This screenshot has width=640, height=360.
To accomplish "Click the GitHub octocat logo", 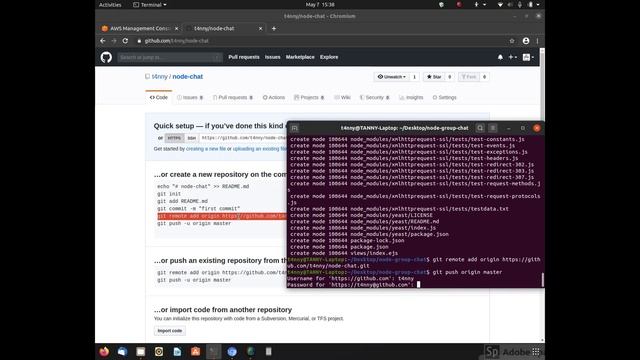I will tap(106, 57).
